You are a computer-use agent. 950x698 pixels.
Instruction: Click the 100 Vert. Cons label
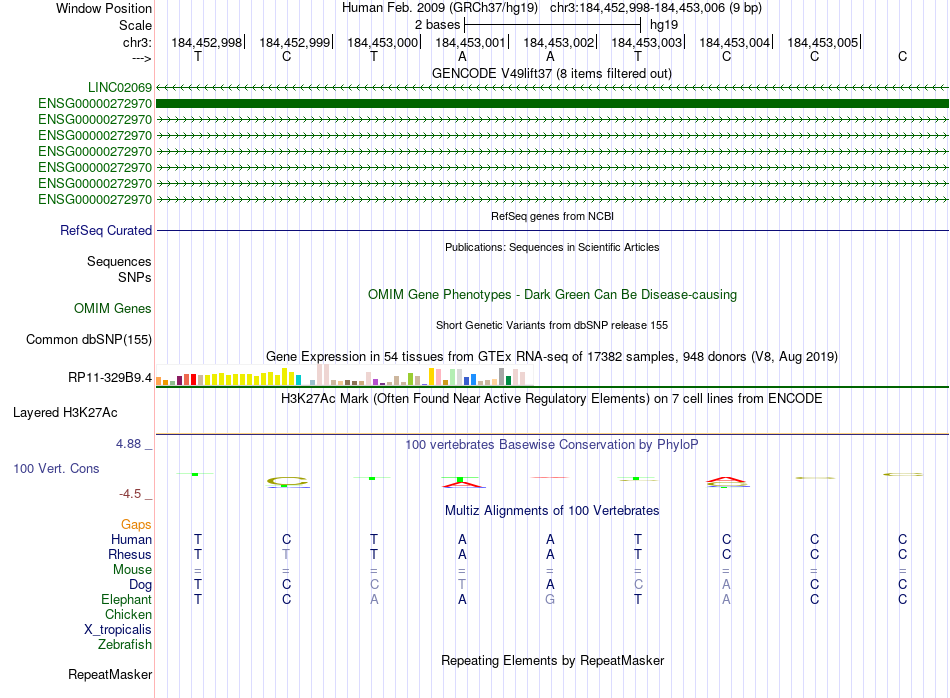(56, 468)
